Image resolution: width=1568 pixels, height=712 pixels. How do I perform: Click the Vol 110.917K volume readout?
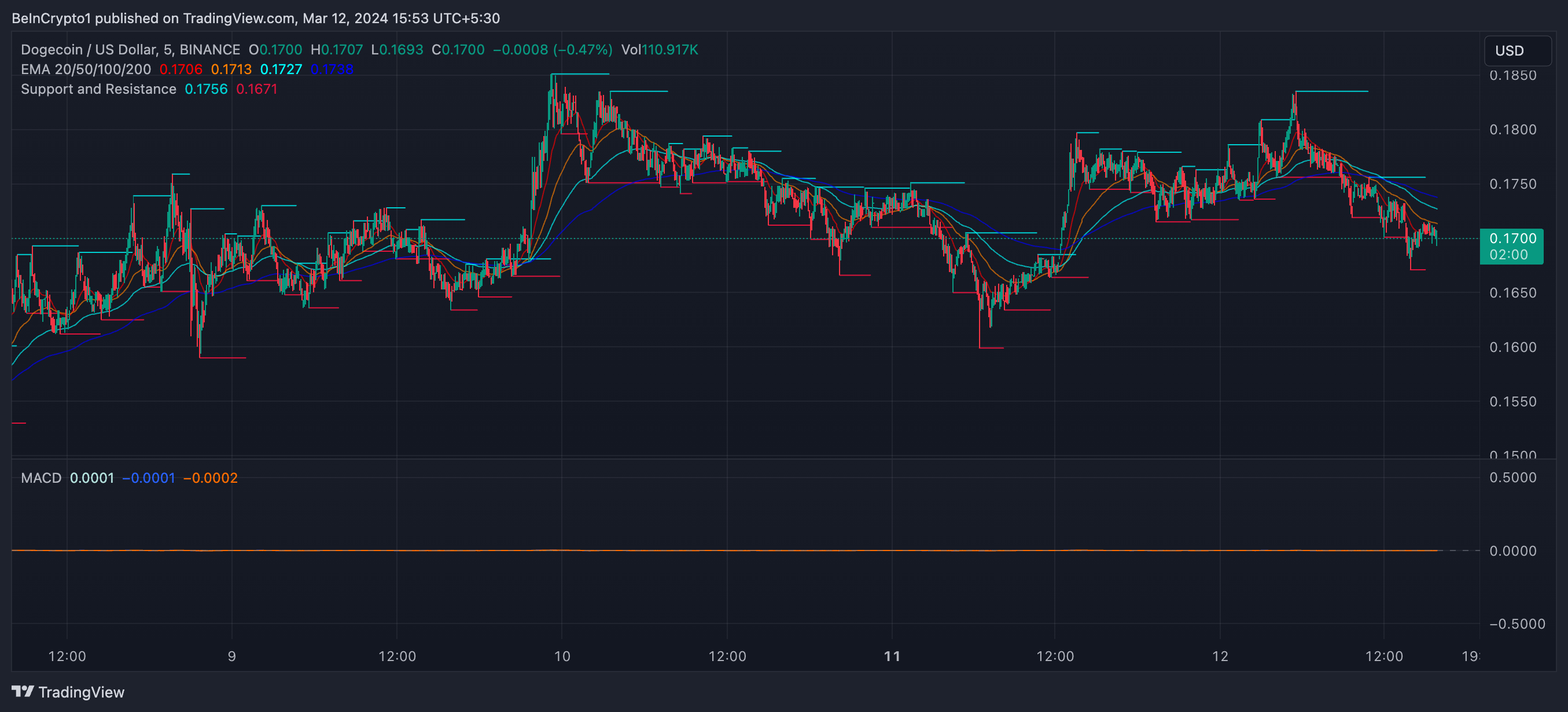click(x=659, y=50)
